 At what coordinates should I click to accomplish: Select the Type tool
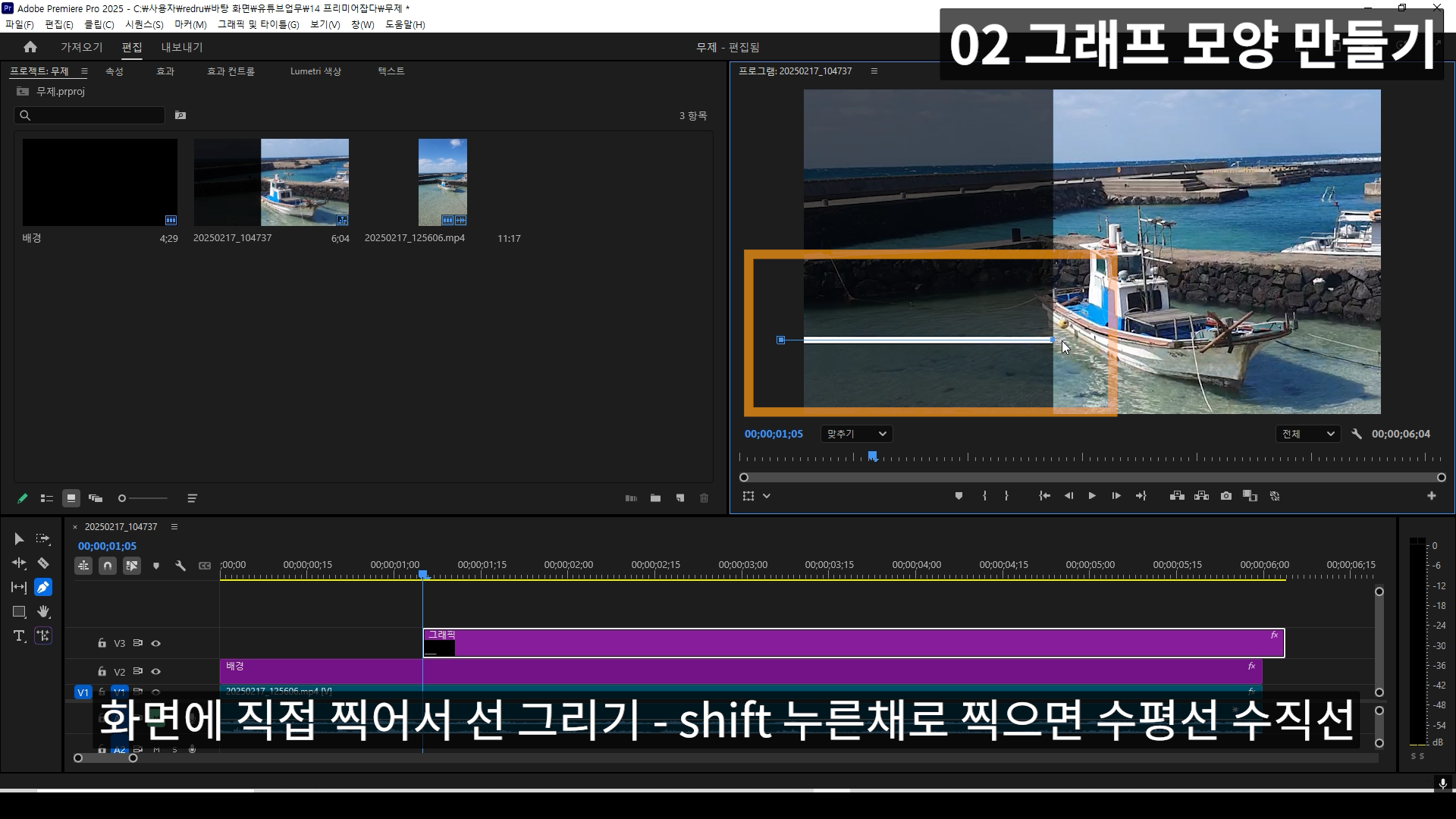[19, 635]
